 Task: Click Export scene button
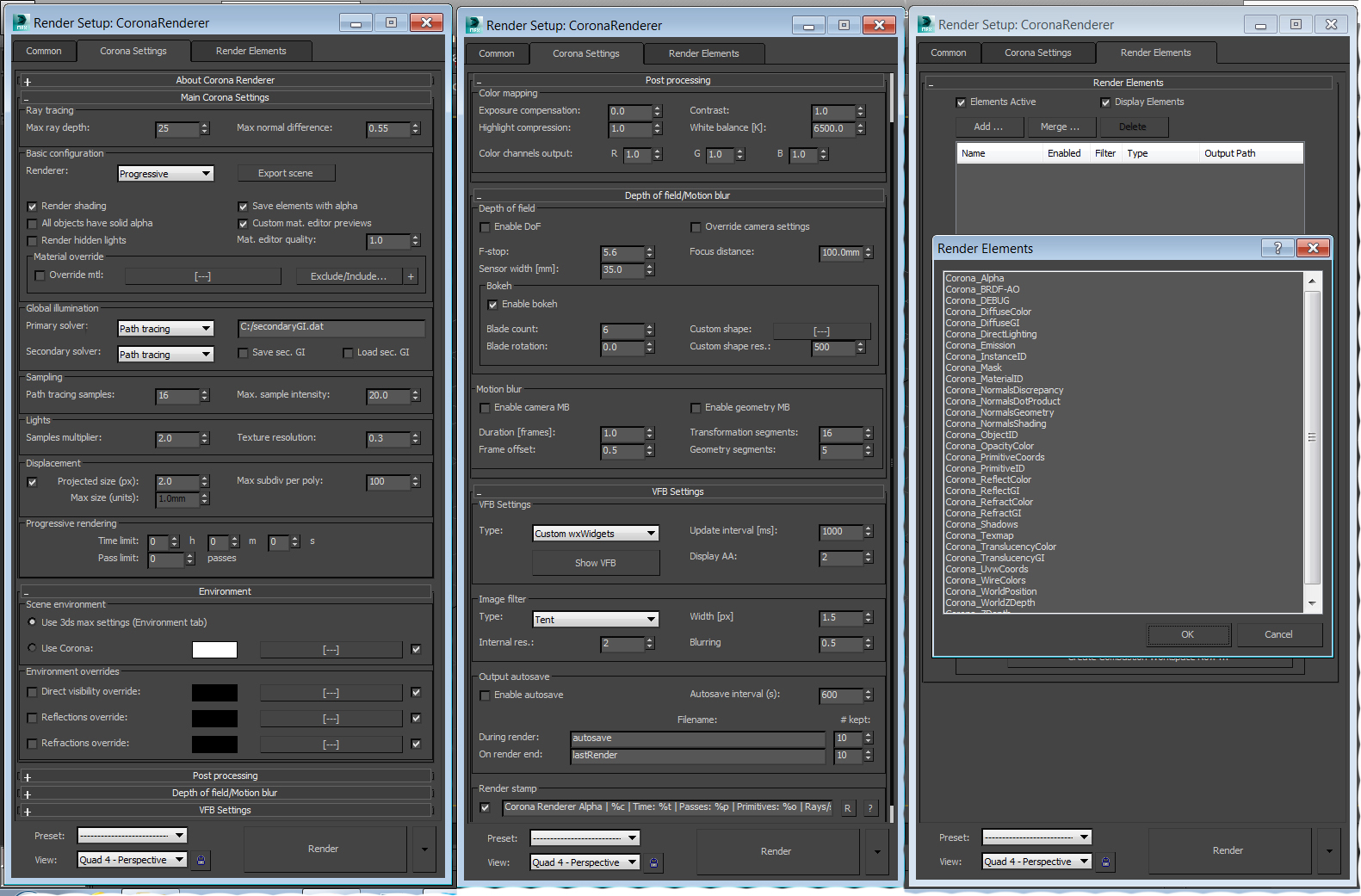click(x=286, y=173)
